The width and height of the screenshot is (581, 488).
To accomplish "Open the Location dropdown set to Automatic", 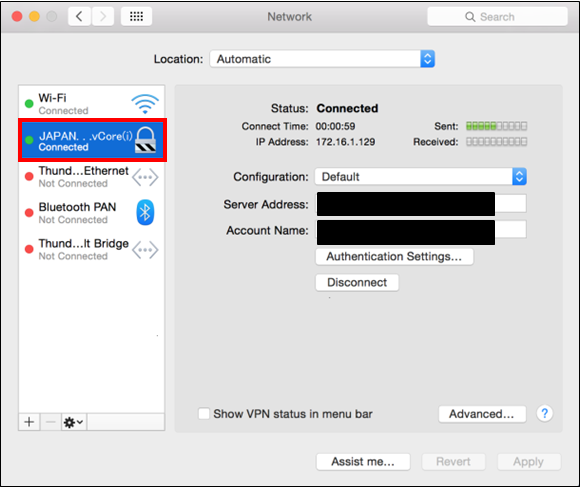I will click(322, 59).
